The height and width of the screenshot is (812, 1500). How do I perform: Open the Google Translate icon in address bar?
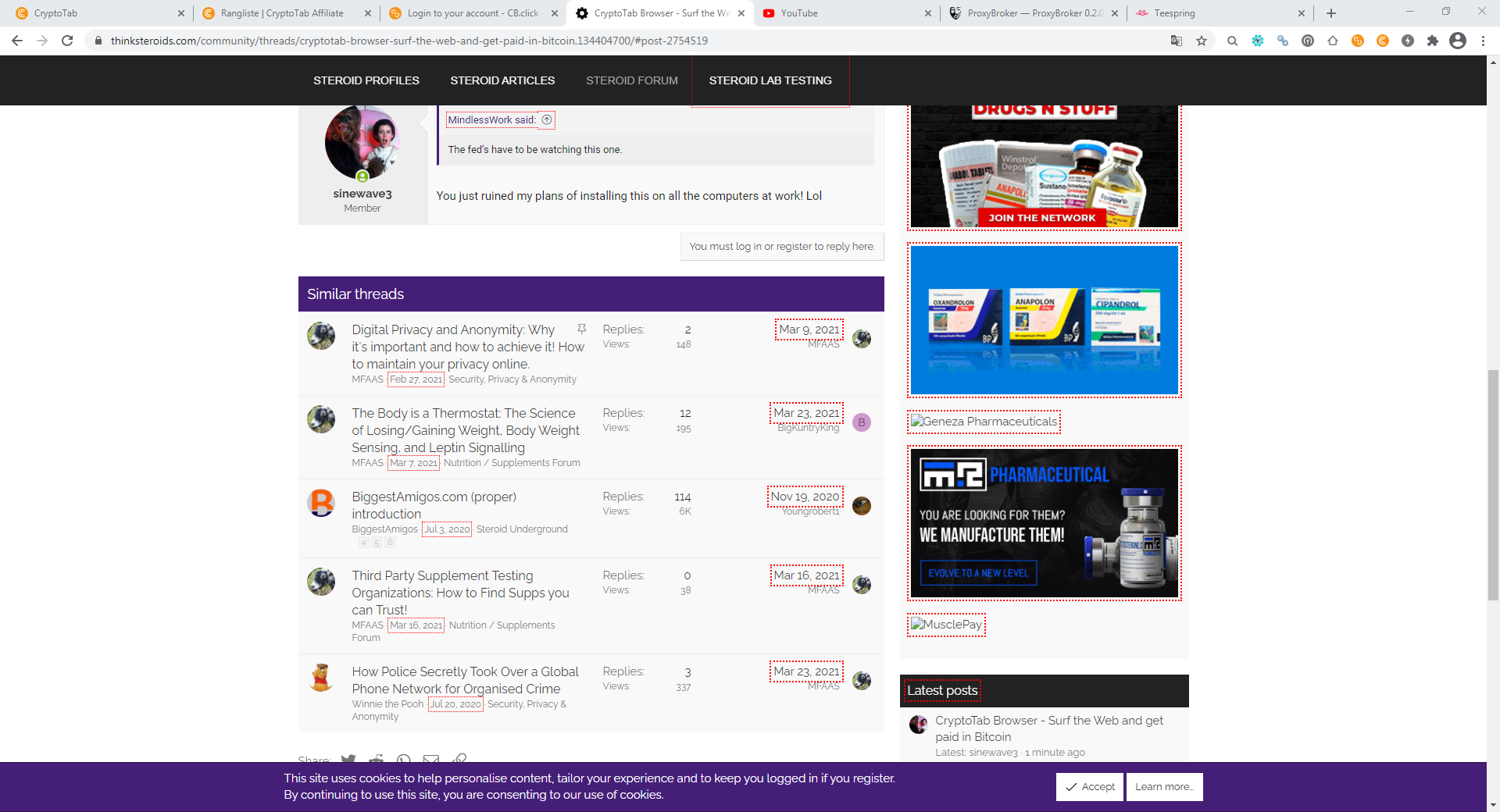pos(1176,41)
